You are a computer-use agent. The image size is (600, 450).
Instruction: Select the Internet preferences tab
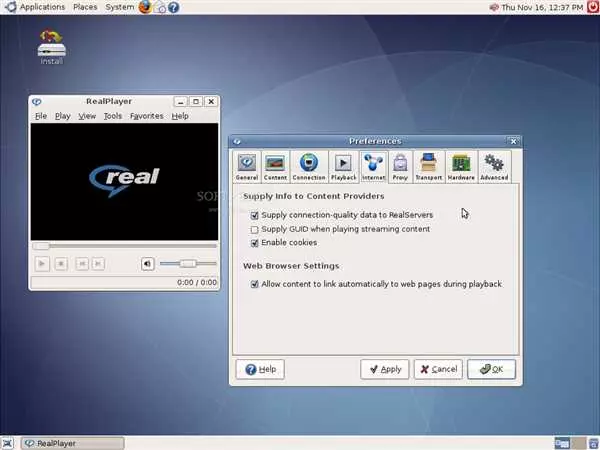click(x=373, y=167)
